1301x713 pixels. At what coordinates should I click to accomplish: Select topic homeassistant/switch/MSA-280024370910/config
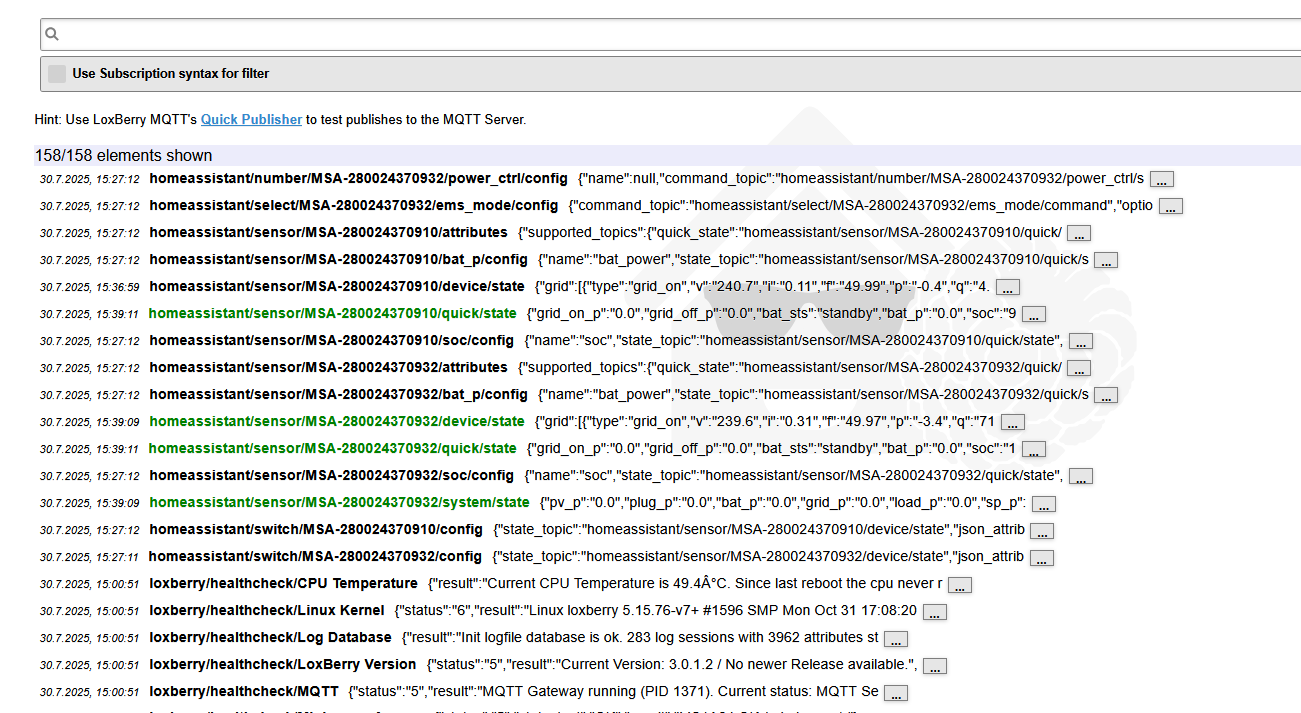point(316,529)
